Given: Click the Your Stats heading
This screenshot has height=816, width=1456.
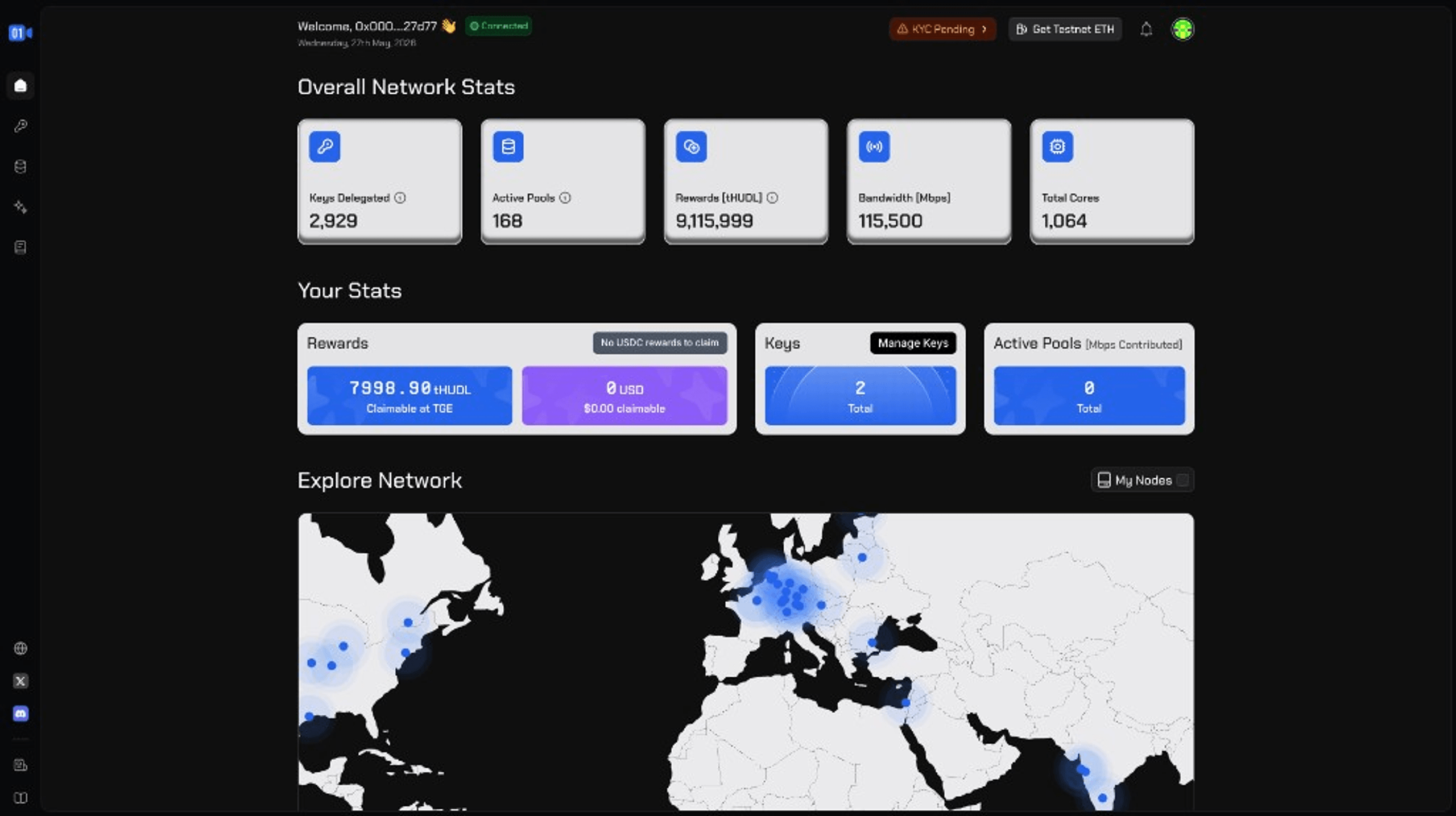Looking at the screenshot, I should [x=350, y=291].
